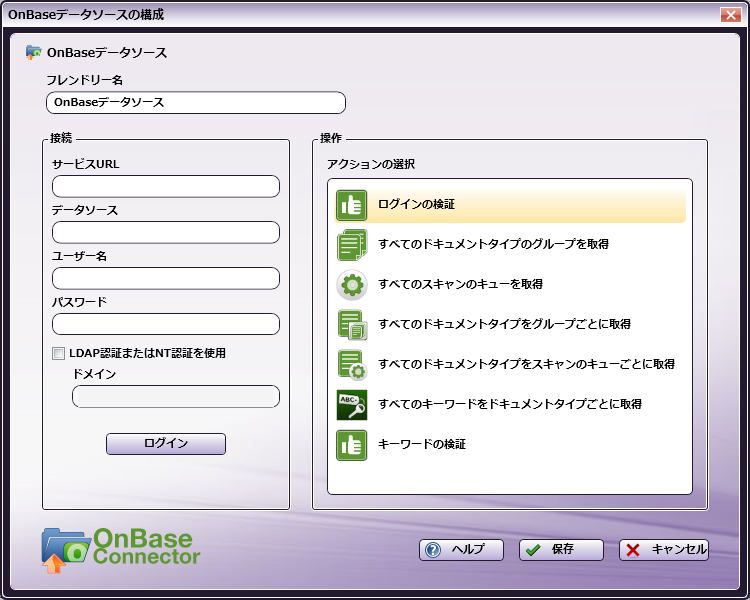The height and width of the screenshot is (600, 750).
Task: Select すべてのキーワードをドキュメントタイプごとに取得 action
Action: 509,404
